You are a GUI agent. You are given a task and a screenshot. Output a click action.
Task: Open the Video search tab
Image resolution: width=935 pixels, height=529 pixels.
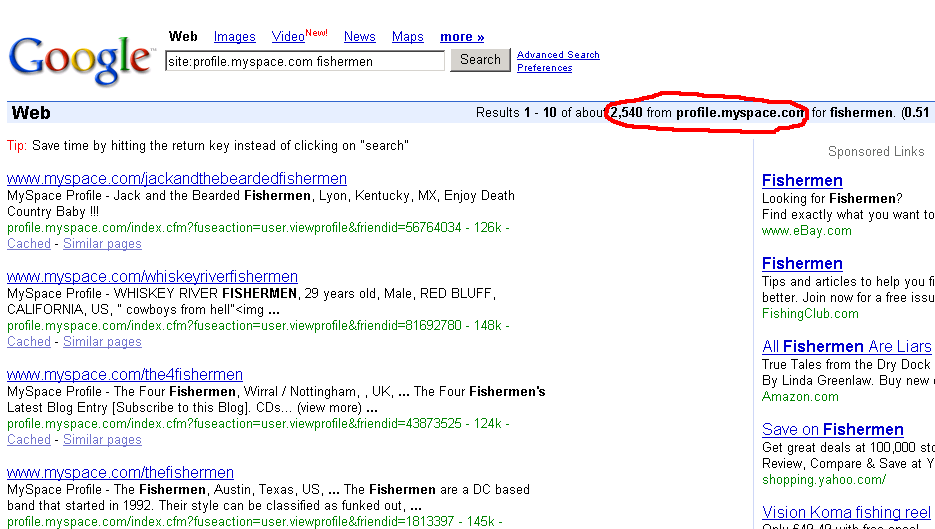[288, 37]
